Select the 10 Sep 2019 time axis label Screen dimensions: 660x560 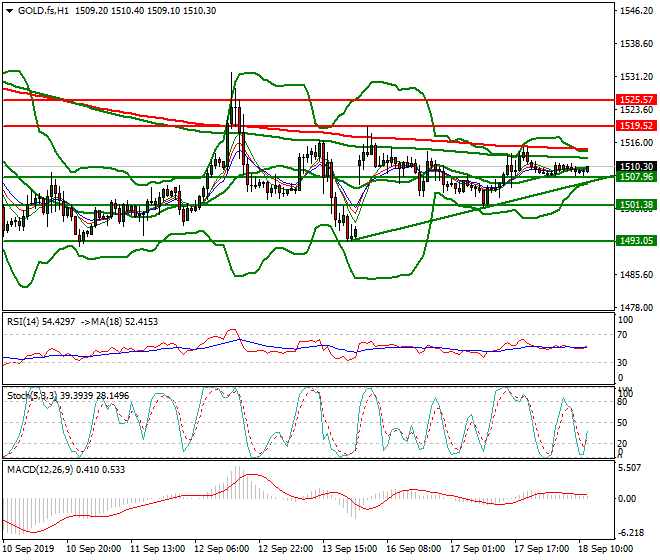(29, 549)
